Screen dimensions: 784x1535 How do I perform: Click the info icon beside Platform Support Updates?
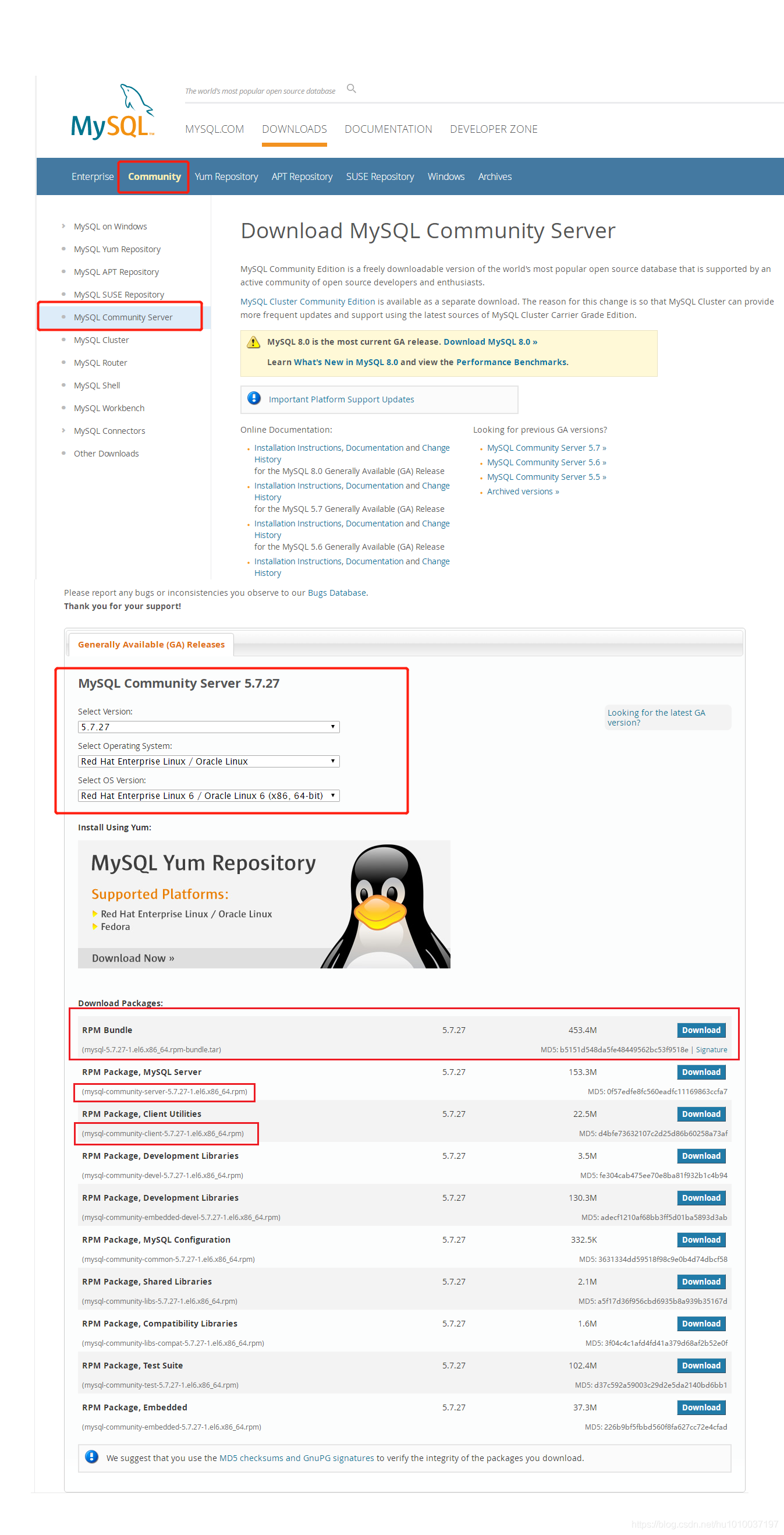[x=254, y=398]
